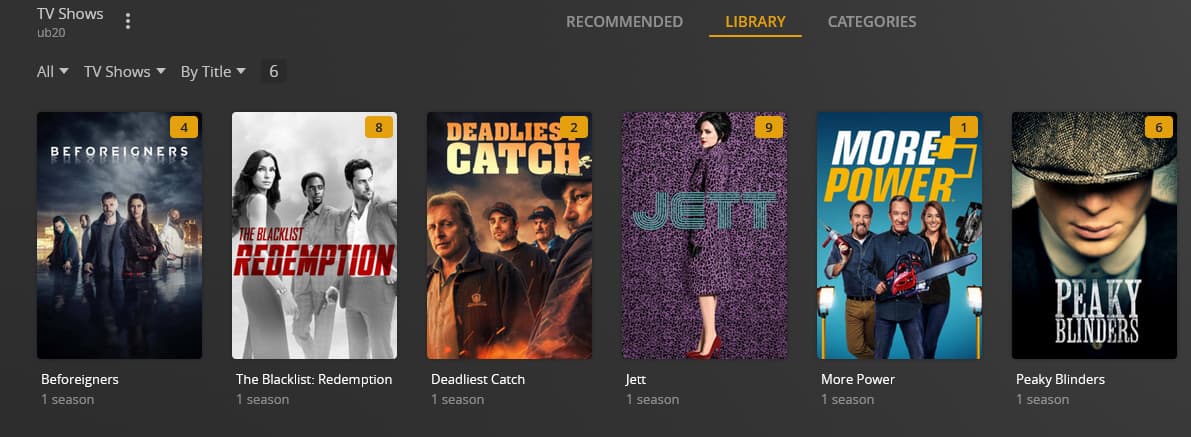Open the TV Shows type dropdown
The width and height of the screenshot is (1191, 437).
point(125,71)
